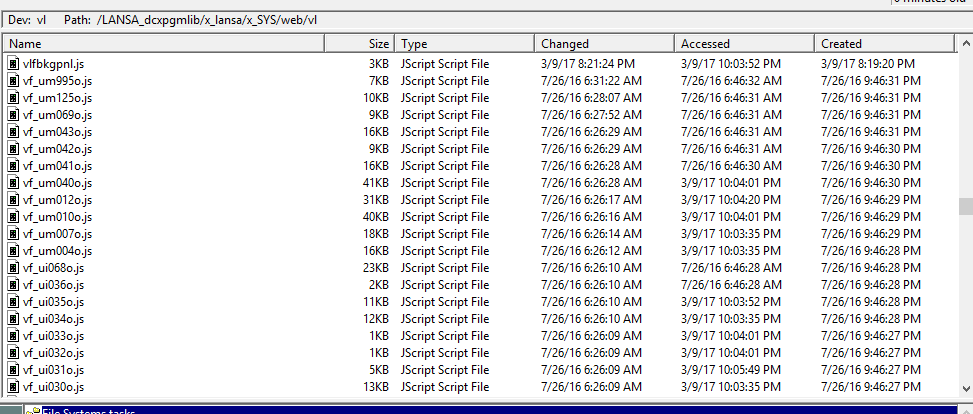The image size is (973, 414).
Task: Sort by the Created column header
Action: [884, 43]
